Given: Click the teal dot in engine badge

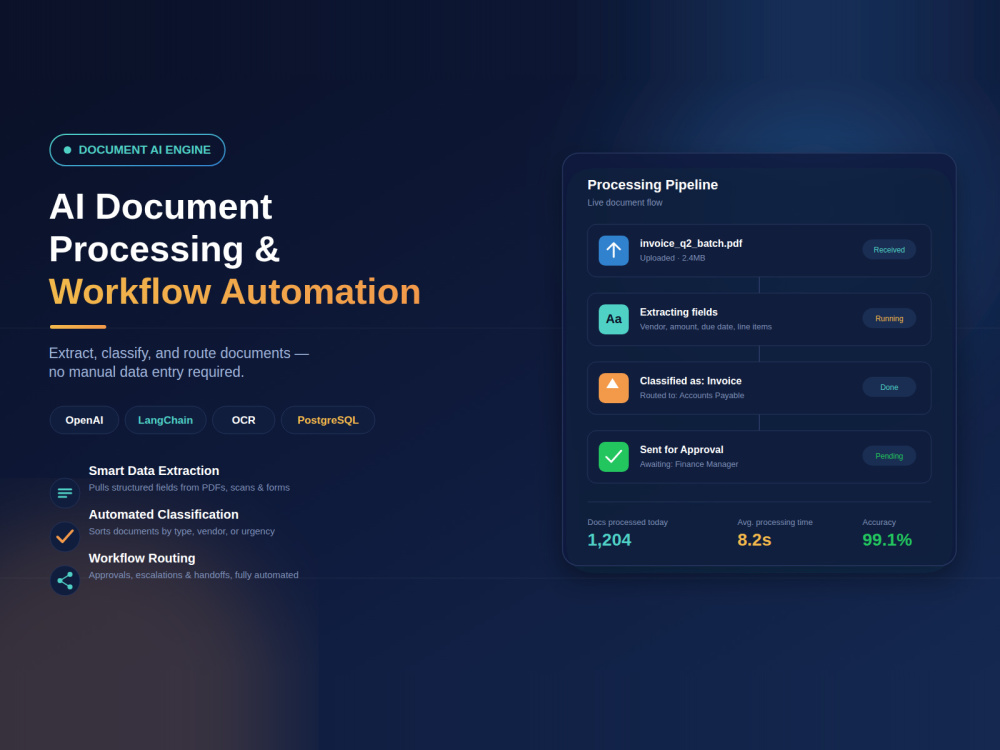Looking at the screenshot, I should pyautogui.click(x=68, y=150).
